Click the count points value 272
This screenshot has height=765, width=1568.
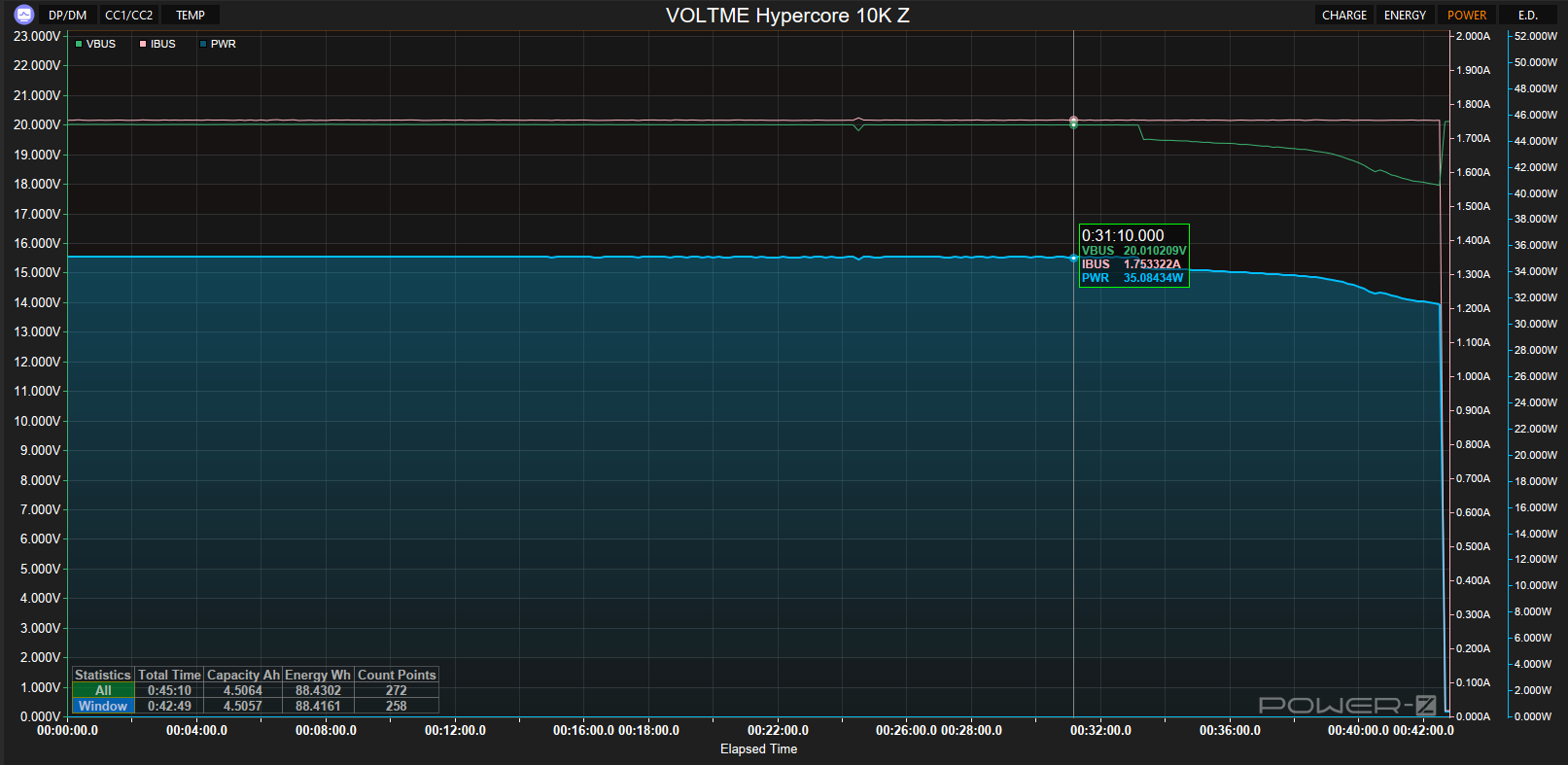click(397, 690)
